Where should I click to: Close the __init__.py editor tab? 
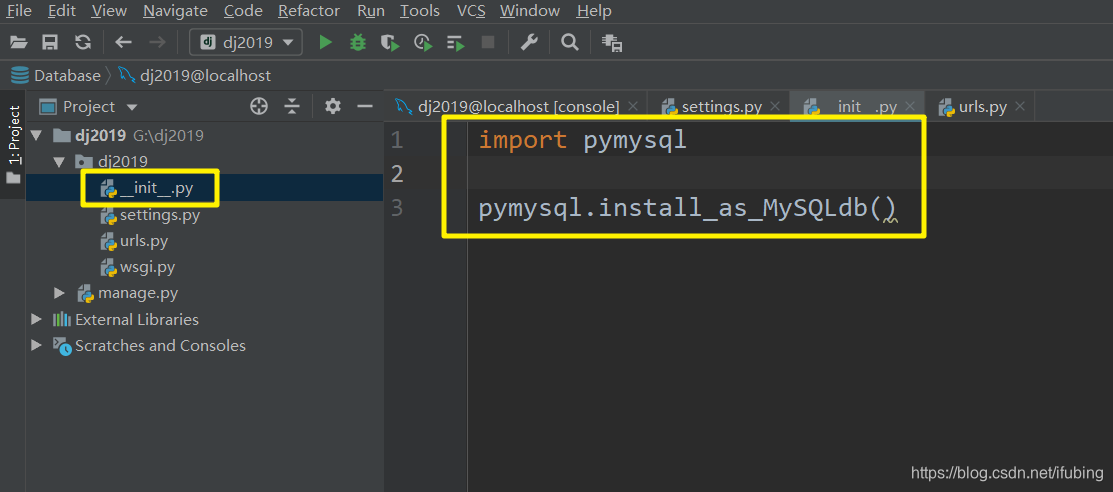tap(911, 106)
